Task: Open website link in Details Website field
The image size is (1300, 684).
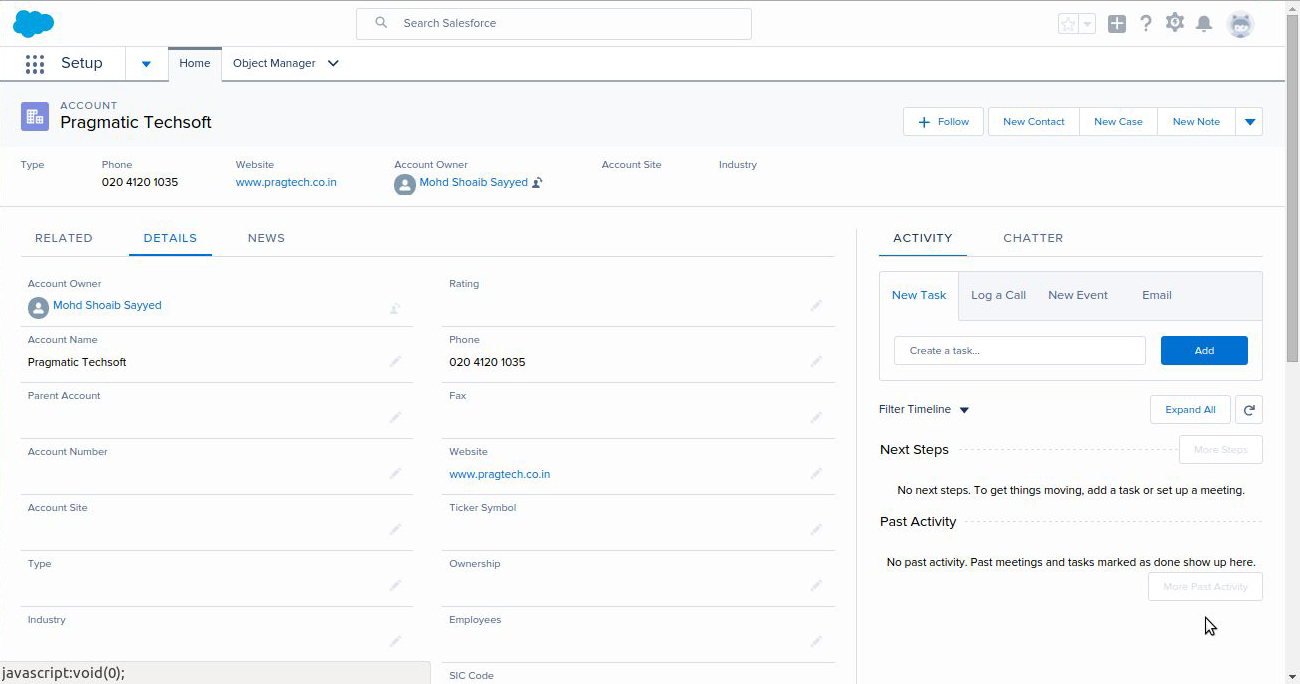Action: [499, 474]
